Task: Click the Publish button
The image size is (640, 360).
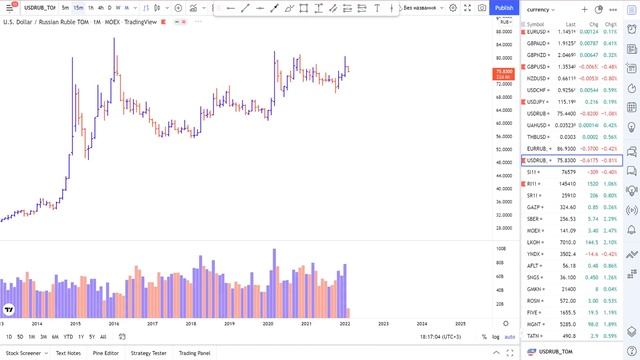Action: pyautogui.click(x=504, y=8)
